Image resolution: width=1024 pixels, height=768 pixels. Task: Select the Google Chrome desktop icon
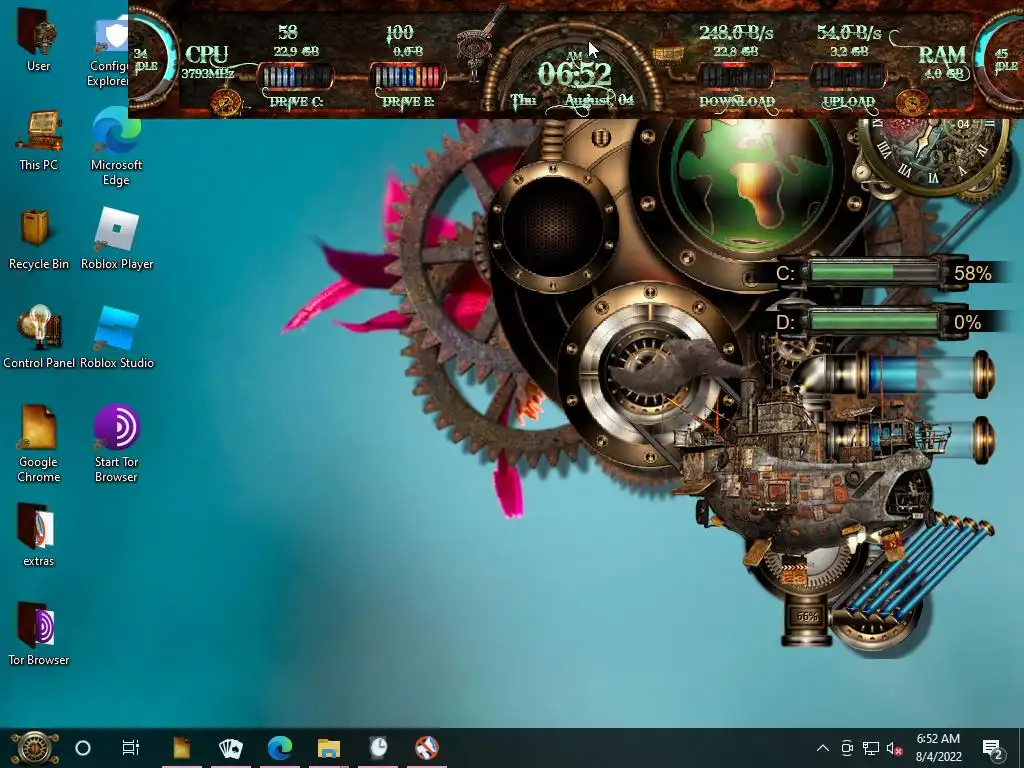39,444
